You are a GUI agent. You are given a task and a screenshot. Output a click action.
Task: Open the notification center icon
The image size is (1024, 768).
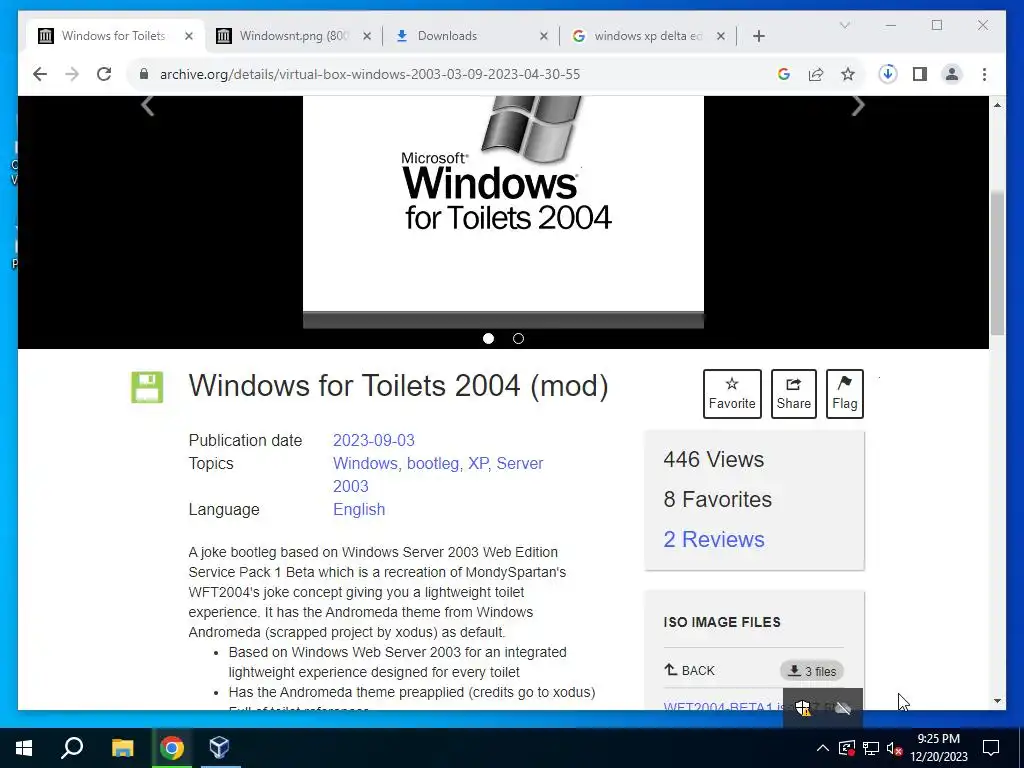point(991,748)
